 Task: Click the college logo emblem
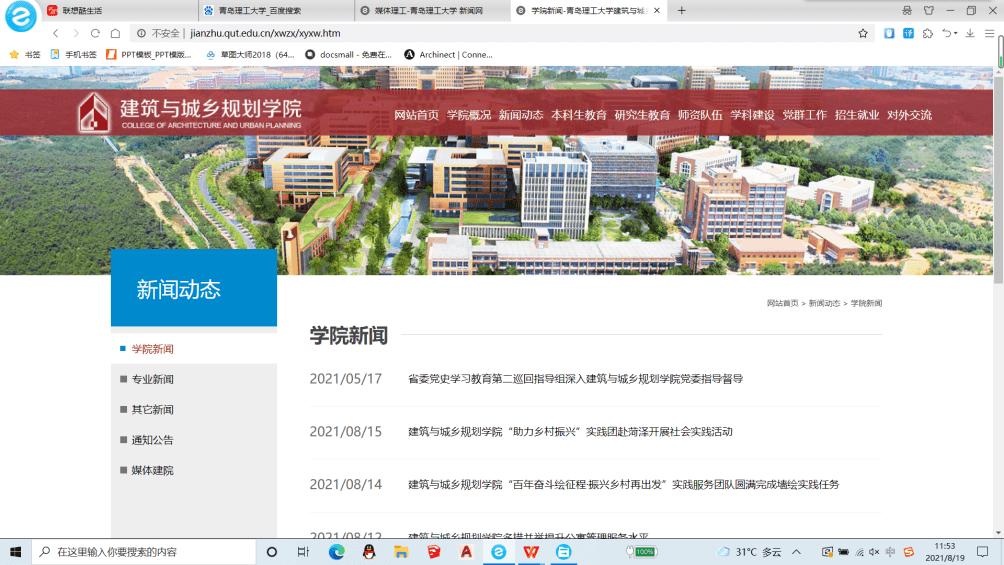click(x=93, y=113)
